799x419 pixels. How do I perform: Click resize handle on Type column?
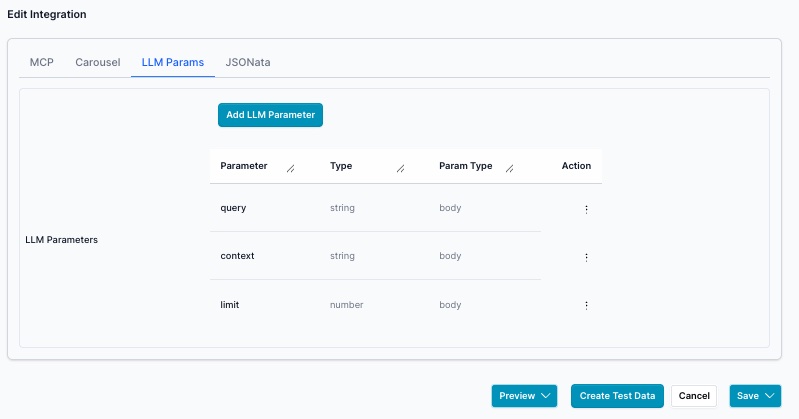pos(400,169)
